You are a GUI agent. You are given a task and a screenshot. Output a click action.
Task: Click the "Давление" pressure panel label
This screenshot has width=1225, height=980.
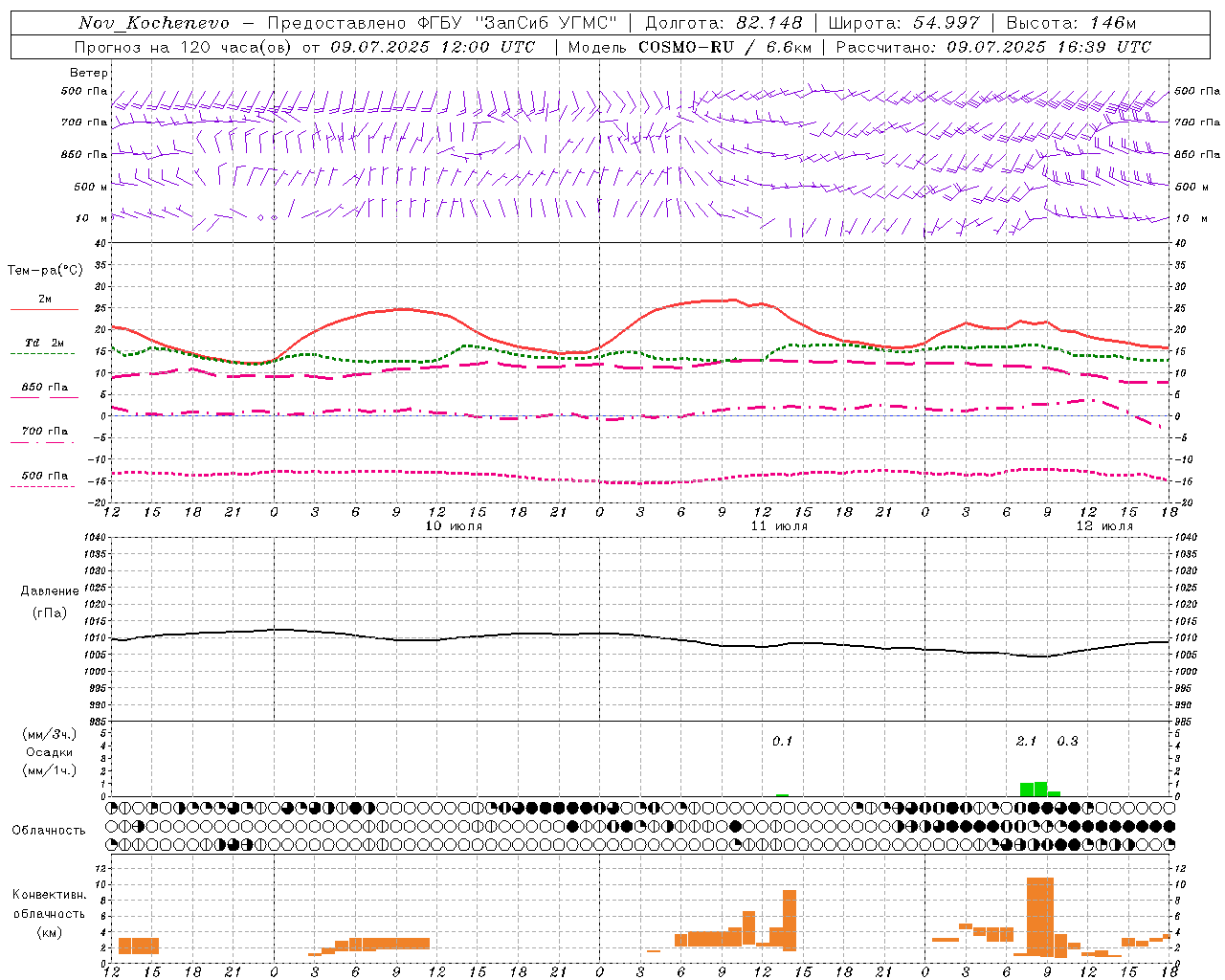click(50, 591)
